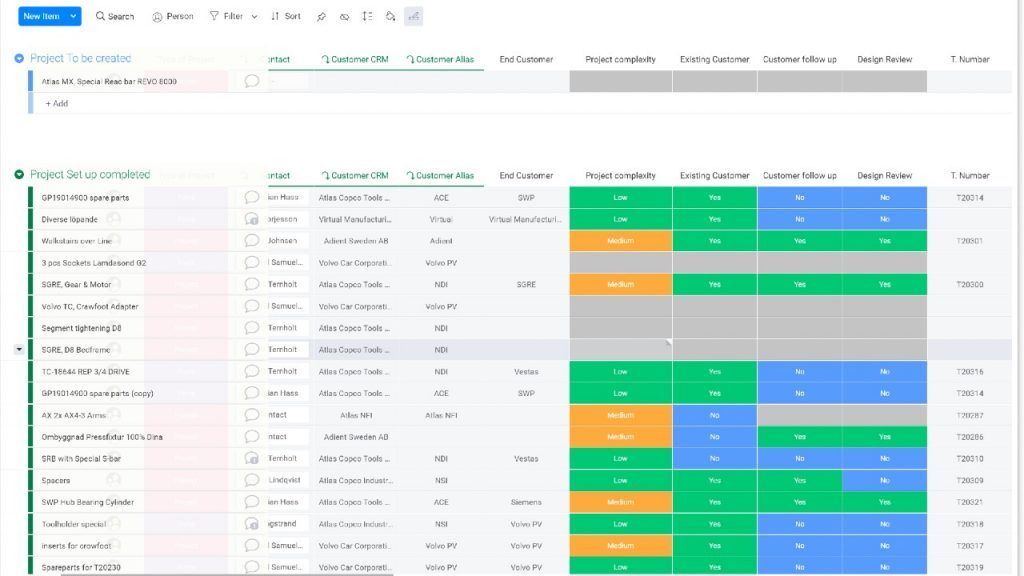Open conversation for GP19014903 spare parts

coord(251,197)
